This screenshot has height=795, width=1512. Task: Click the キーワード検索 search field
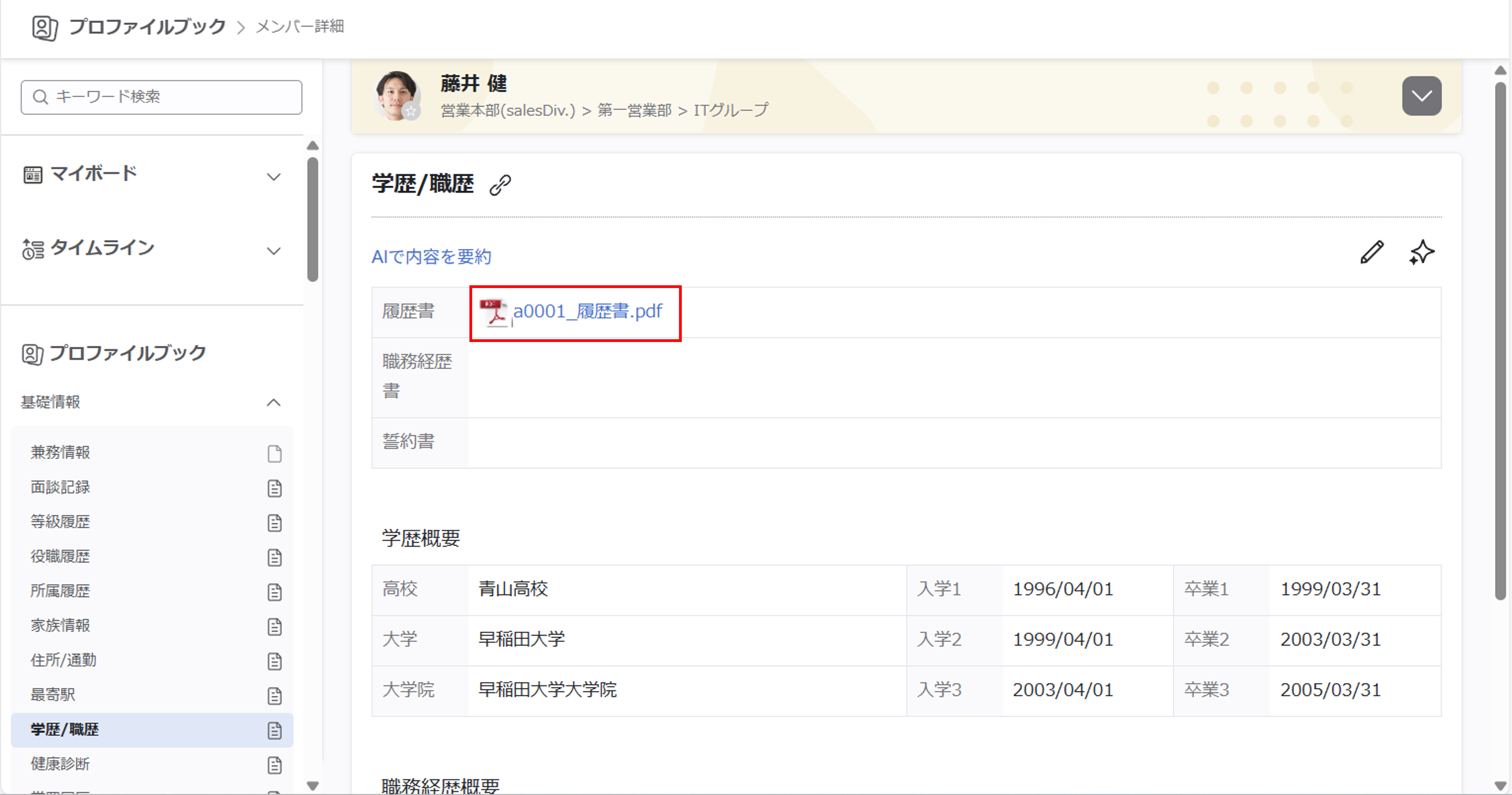tap(162, 97)
